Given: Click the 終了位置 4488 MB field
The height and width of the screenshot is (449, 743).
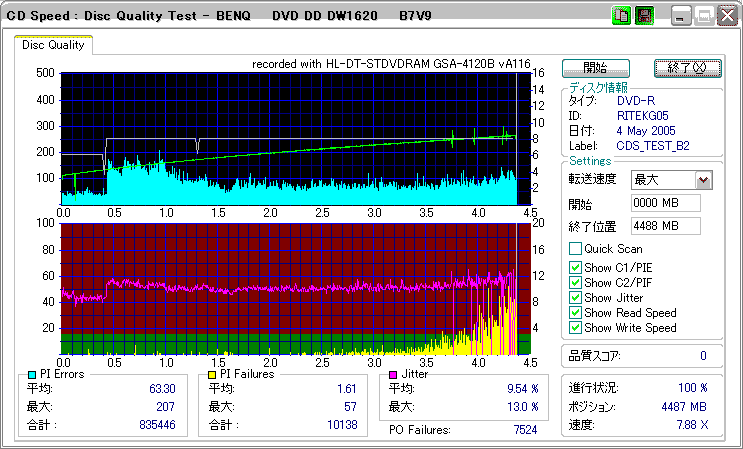Looking at the screenshot, I should coord(666,226).
